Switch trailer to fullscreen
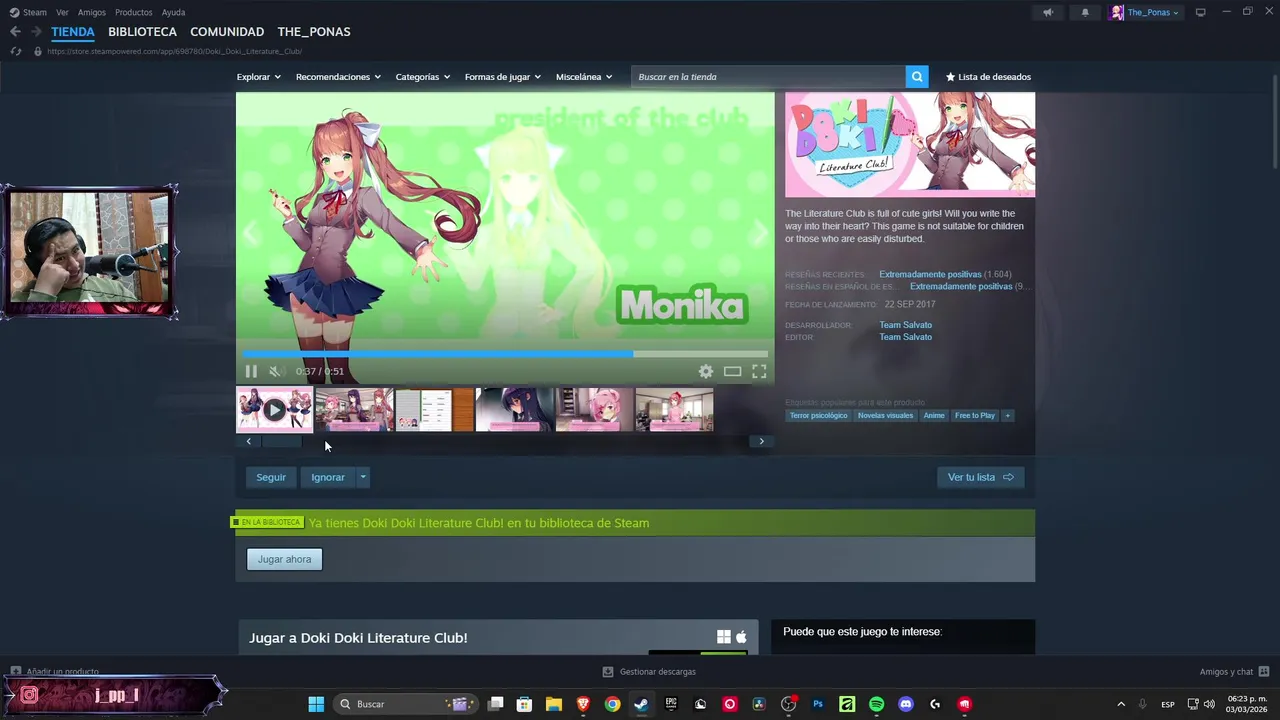1280x720 pixels. coord(759,371)
